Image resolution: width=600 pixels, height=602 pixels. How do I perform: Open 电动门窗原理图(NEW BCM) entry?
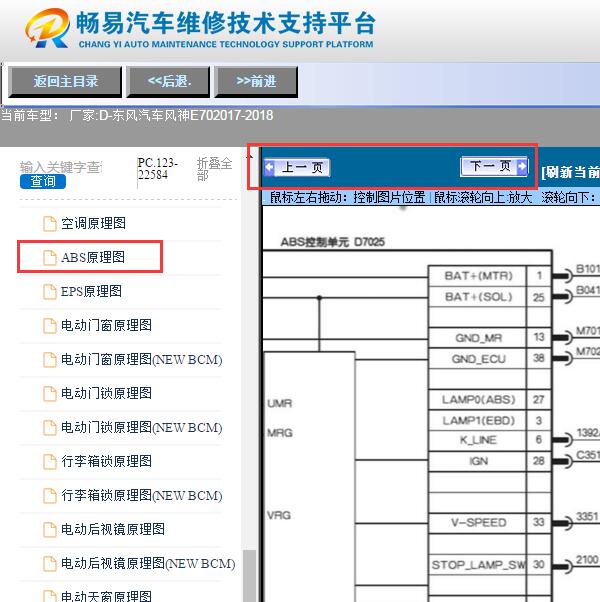[x=142, y=359]
